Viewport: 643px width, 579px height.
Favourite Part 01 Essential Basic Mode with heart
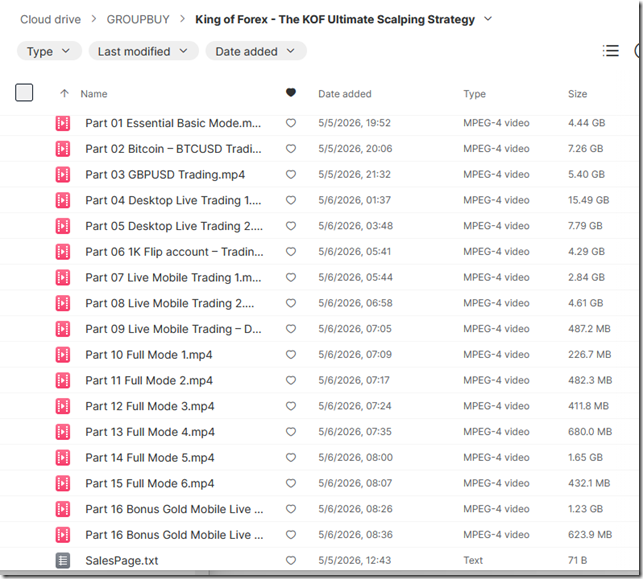pos(291,123)
